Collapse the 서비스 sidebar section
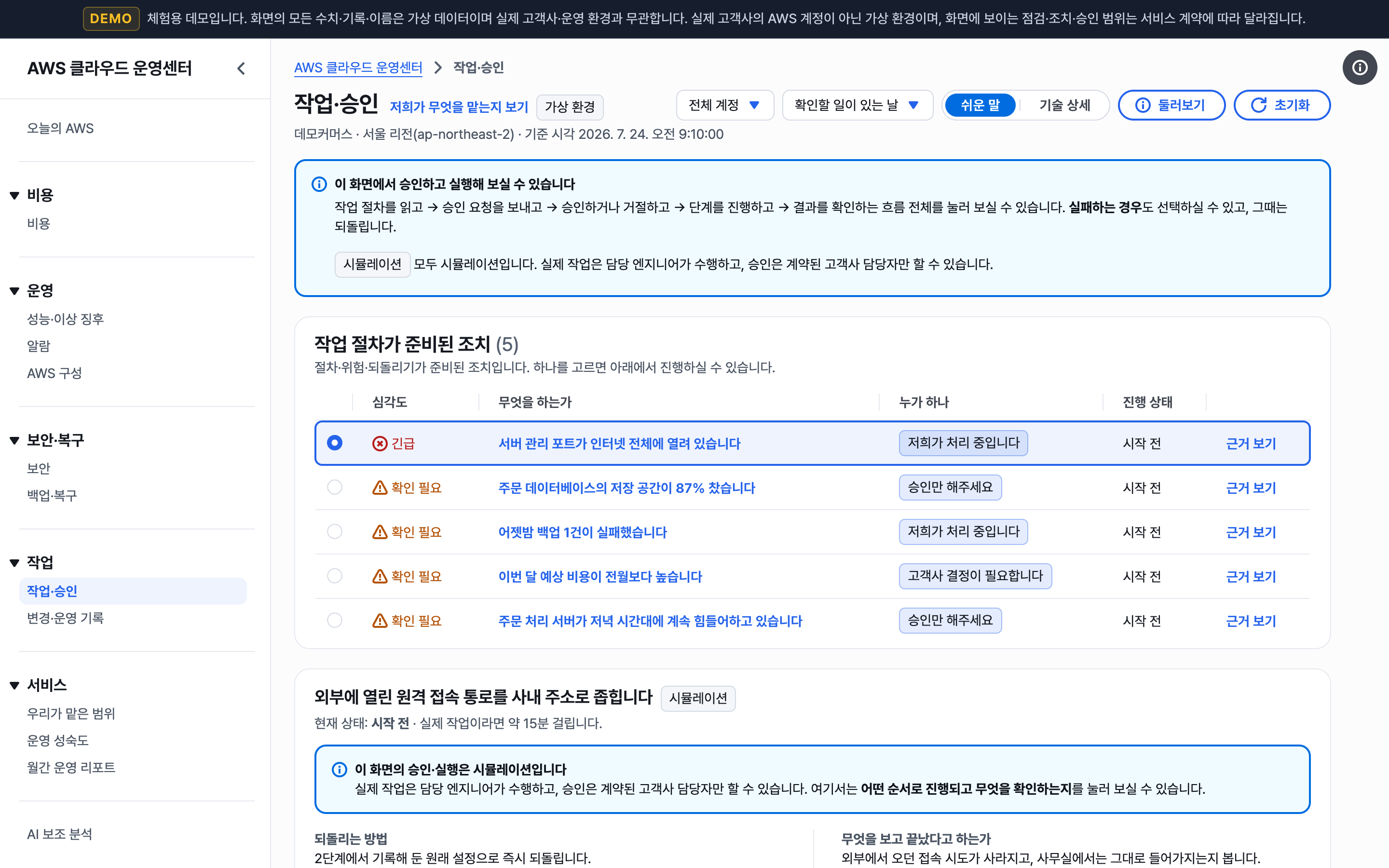 point(15,685)
